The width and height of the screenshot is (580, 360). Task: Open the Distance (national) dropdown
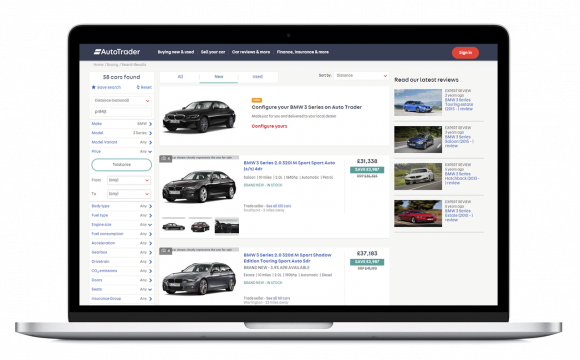point(122,101)
